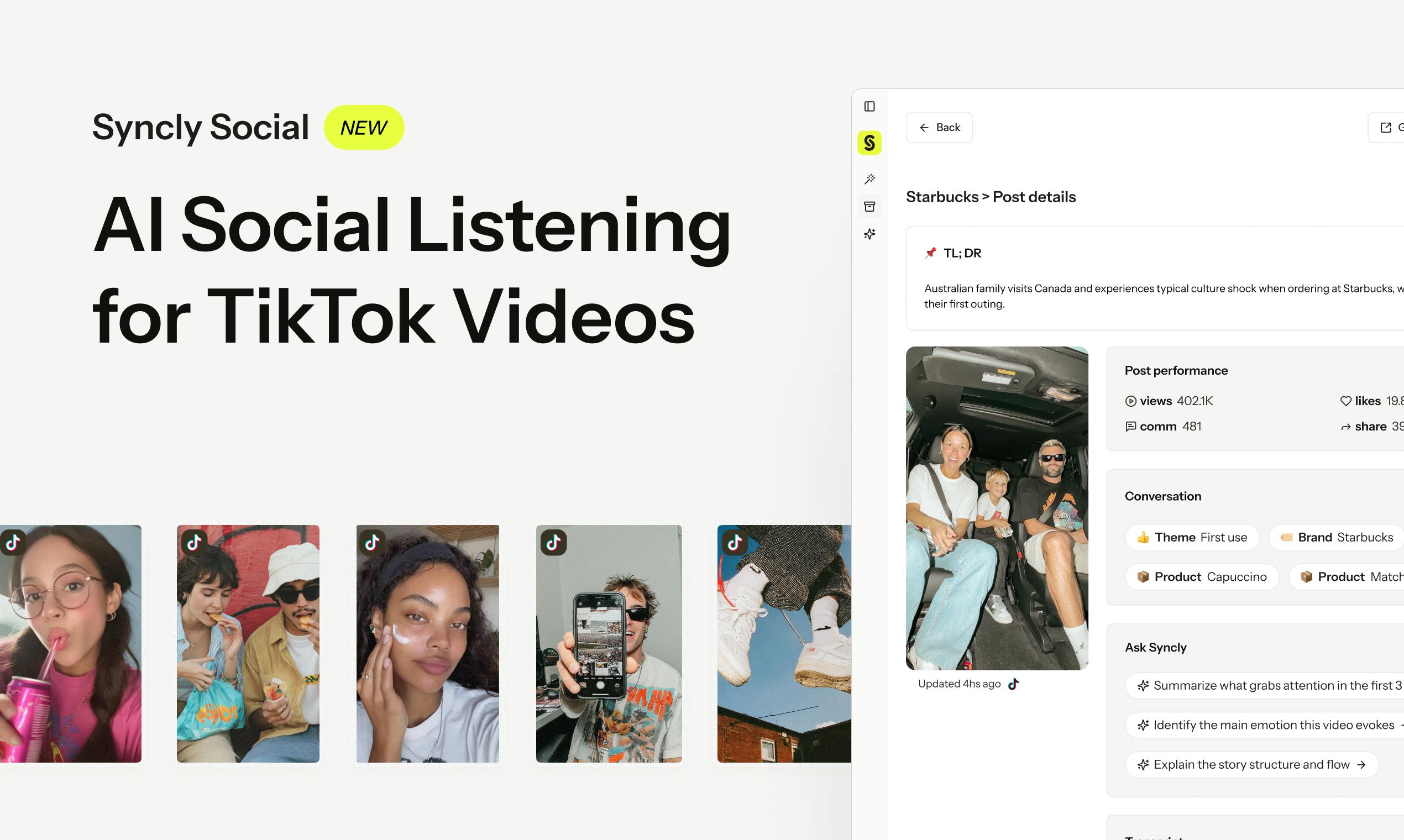The height and width of the screenshot is (840, 1404).
Task: Click the sparkle icon on Summarize prompt
Action: click(x=1143, y=686)
